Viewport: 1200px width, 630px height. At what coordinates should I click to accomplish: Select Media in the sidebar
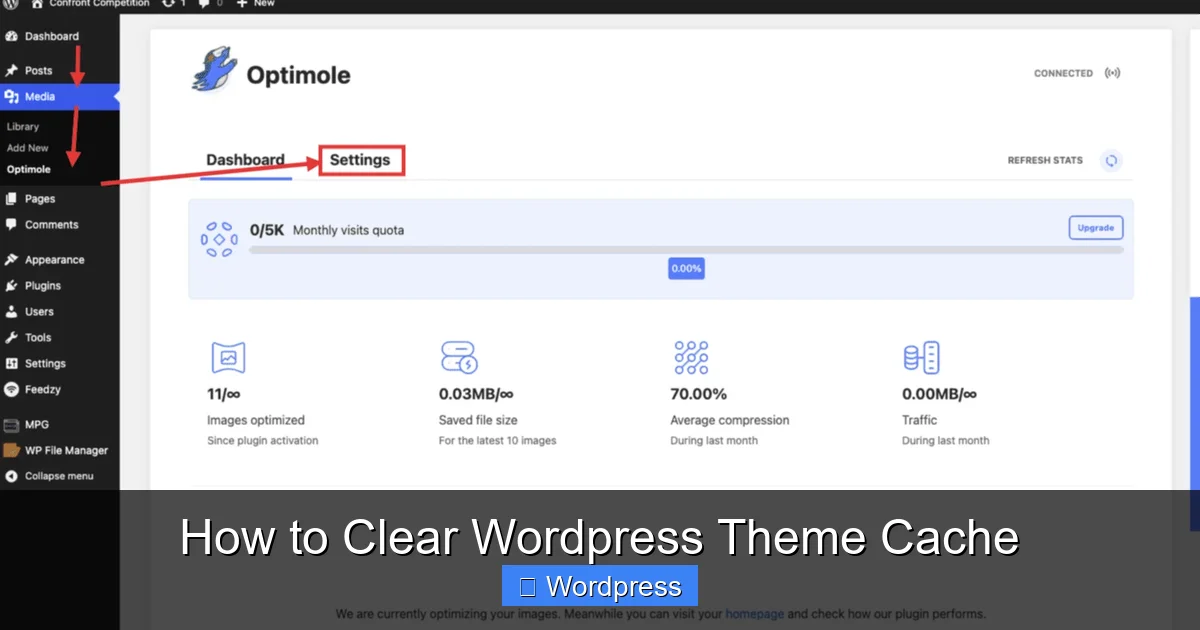tap(59, 97)
